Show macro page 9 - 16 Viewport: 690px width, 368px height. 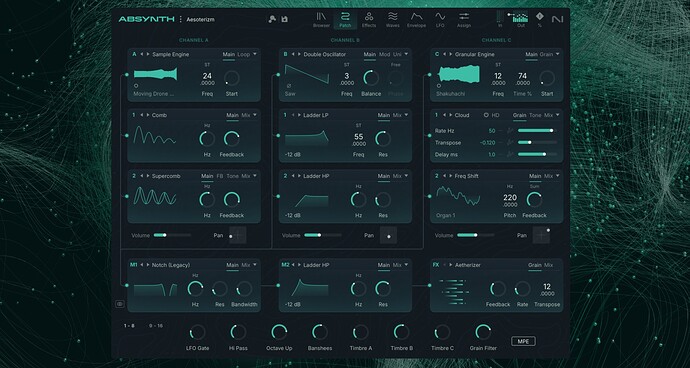pos(156,326)
